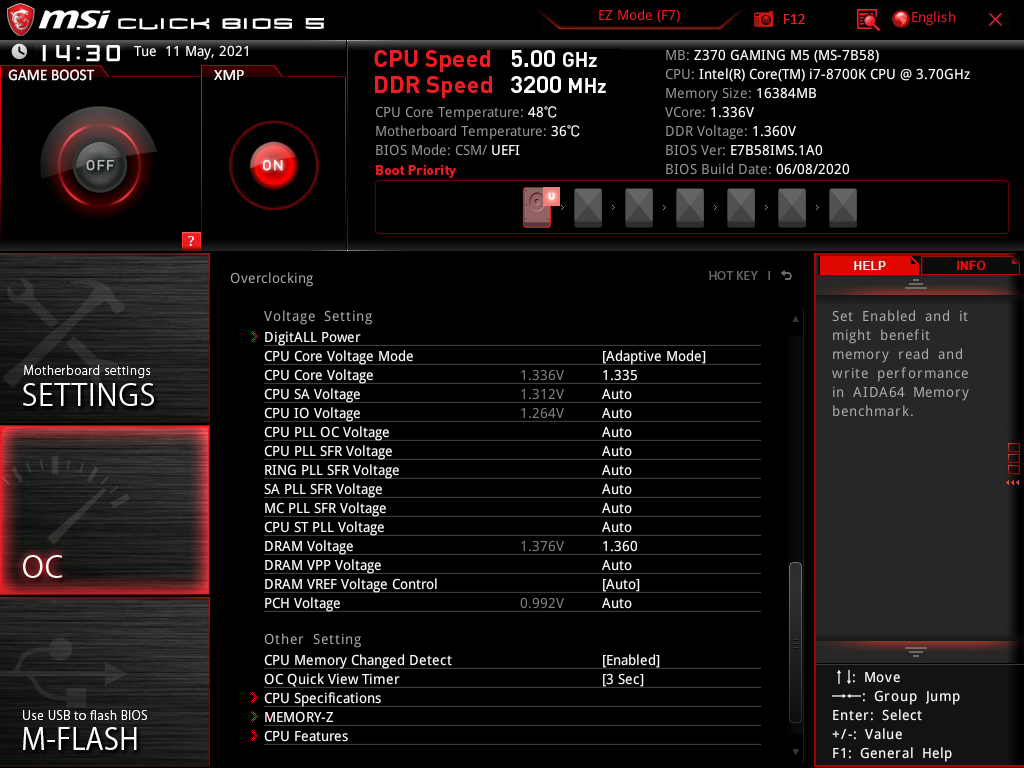Select the RING PLL SFR Voltage row
1024x768 pixels.
tap(512, 470)
